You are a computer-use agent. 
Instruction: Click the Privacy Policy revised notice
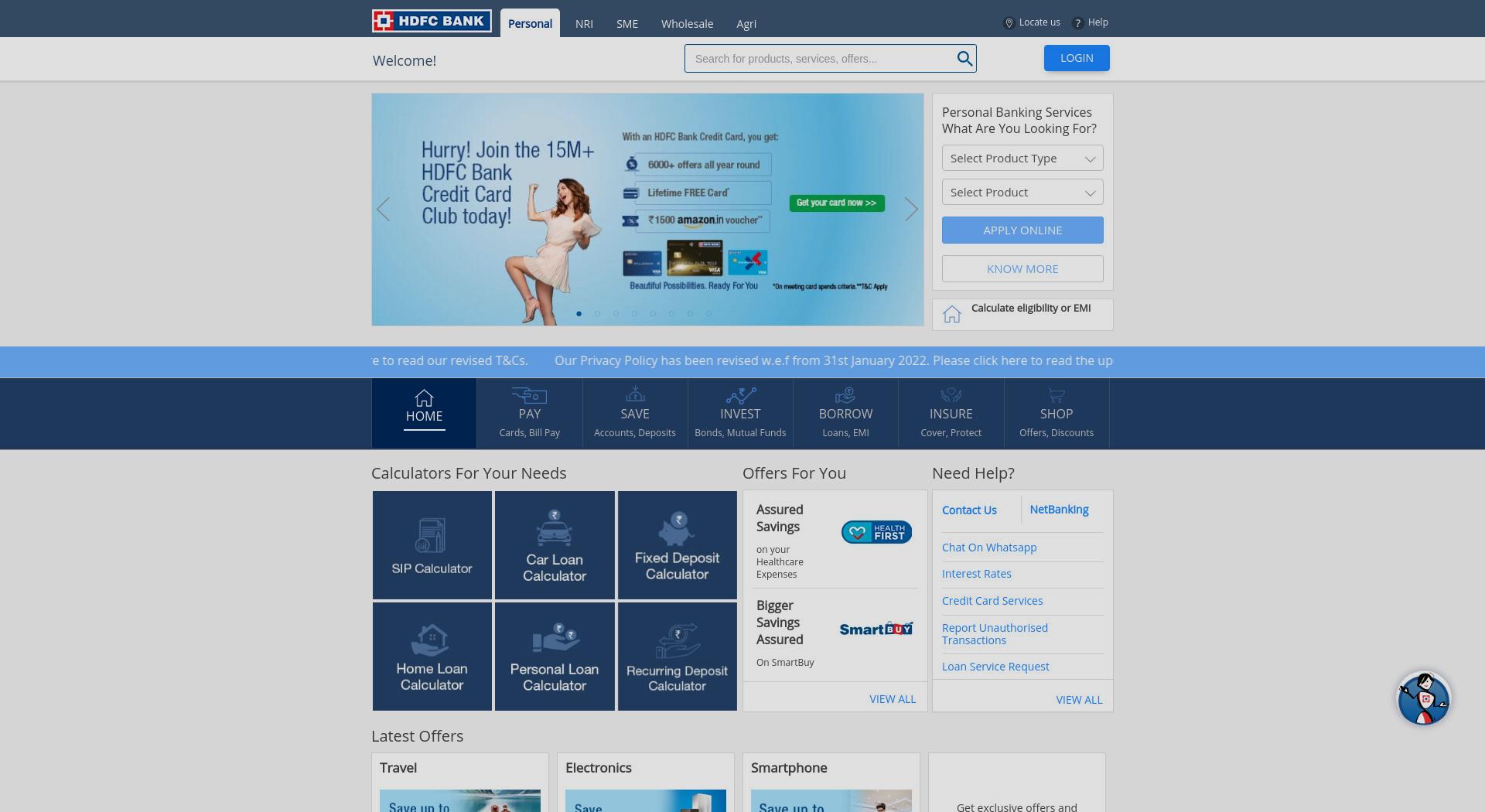[834, 361]
